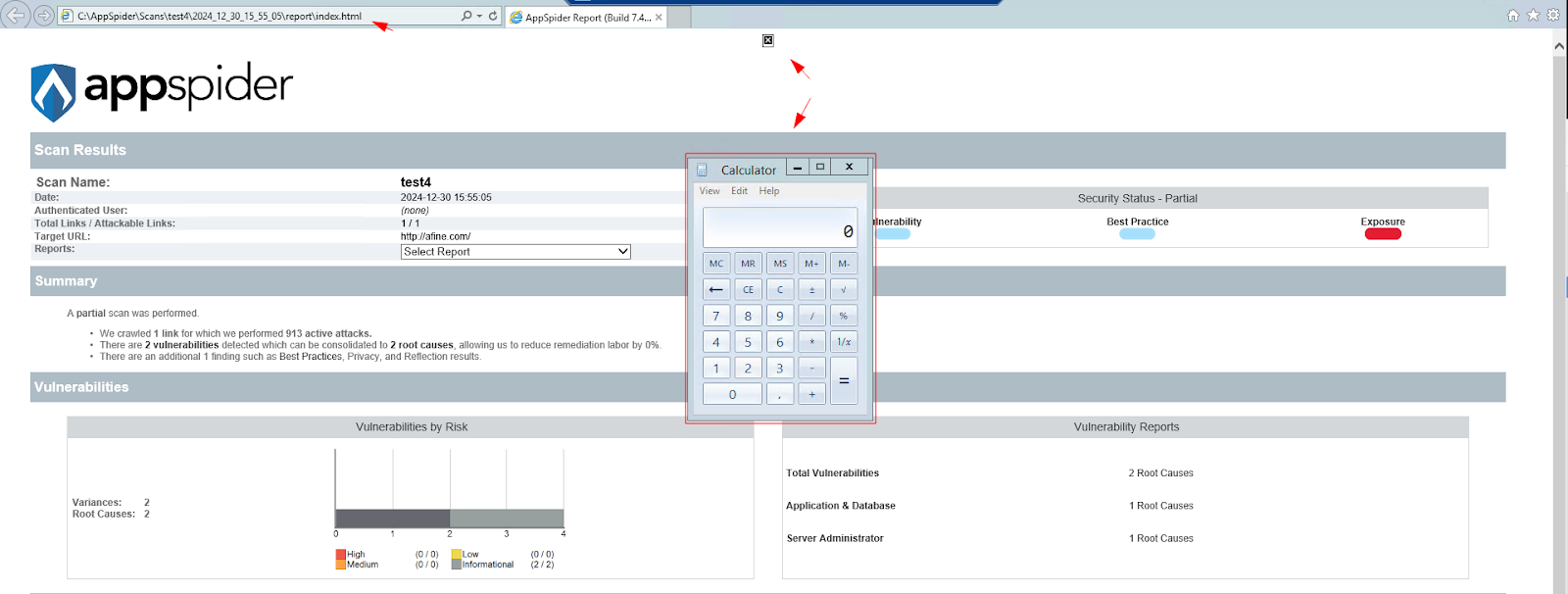This screenshot has width=1568, height=594.
Task: Open the Calculator Help menu
Action: (x=769, y=191)
